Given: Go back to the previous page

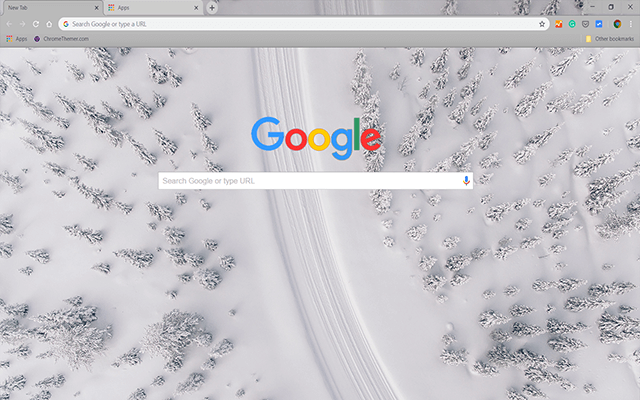Looking at the screenshot, I should click(9, 24).
